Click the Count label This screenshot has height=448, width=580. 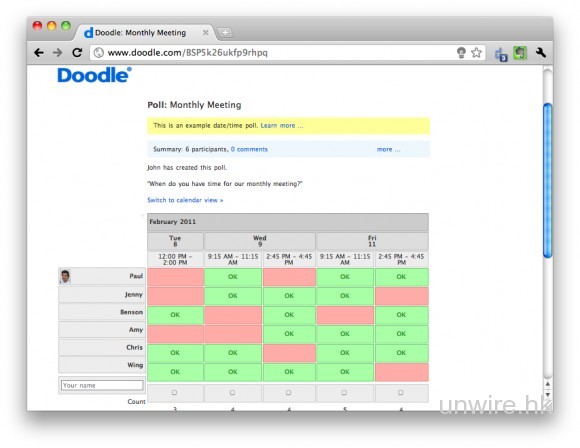click(x=136, y=401)
